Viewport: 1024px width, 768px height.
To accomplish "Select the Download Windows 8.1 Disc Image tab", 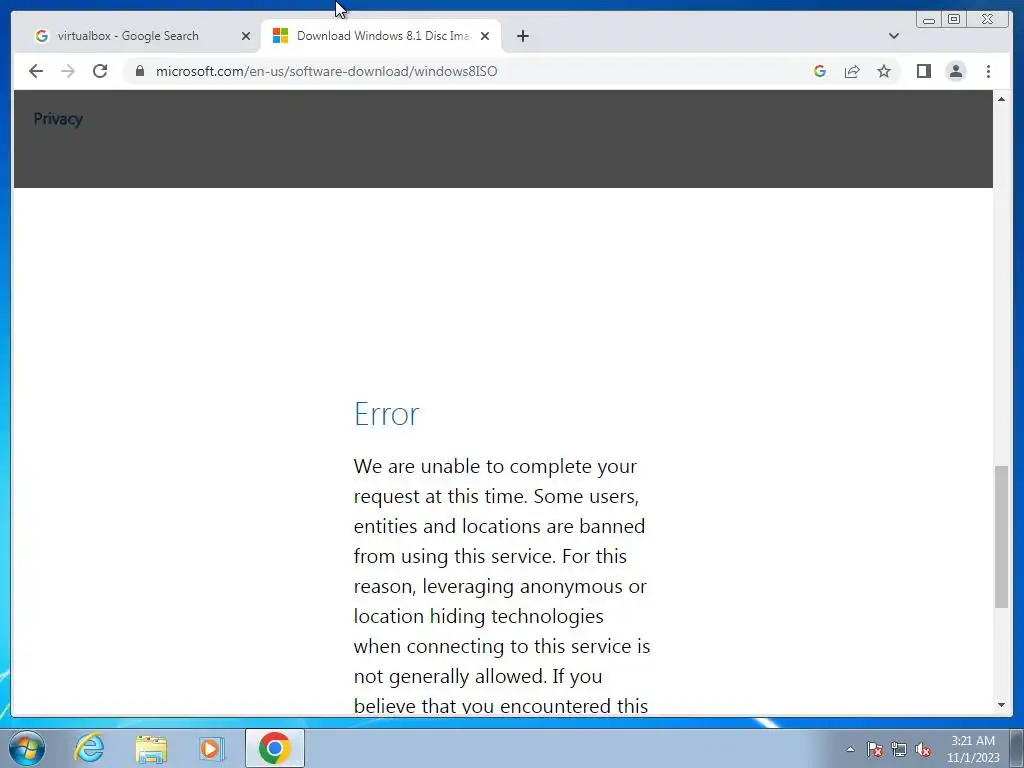I will pos(382,36).
